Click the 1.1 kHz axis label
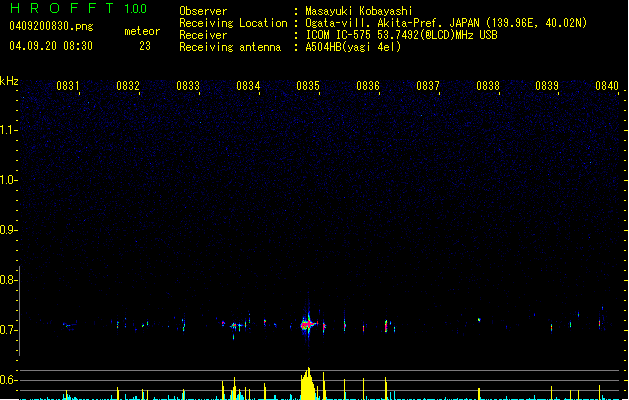Image resolution: width=629 pixels, height=400 pixels. pyautogui.click(x=8, y=130)
